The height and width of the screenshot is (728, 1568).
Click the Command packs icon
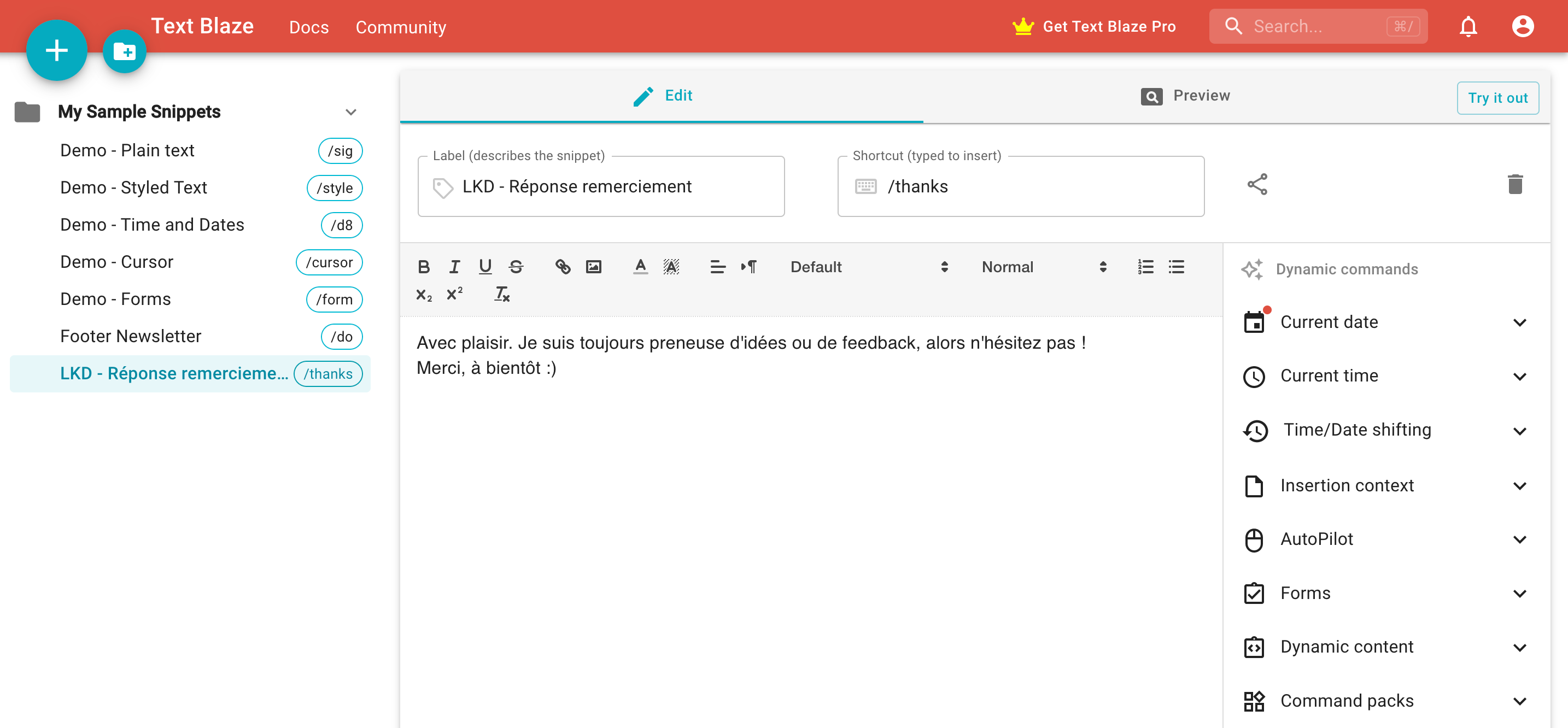1254,701
